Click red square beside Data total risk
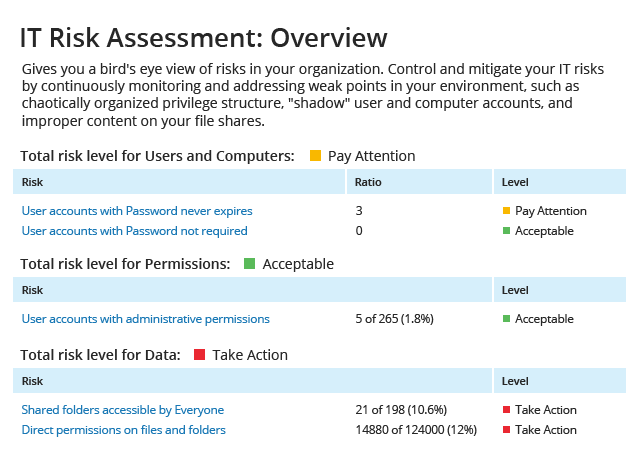This screenshot has width=640, height=450. [x=199, y=354]
